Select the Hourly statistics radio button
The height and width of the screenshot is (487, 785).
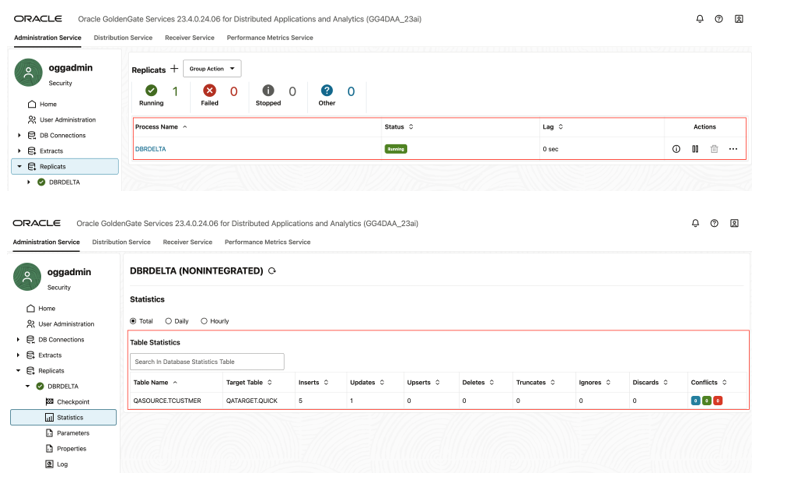[204, 321]
